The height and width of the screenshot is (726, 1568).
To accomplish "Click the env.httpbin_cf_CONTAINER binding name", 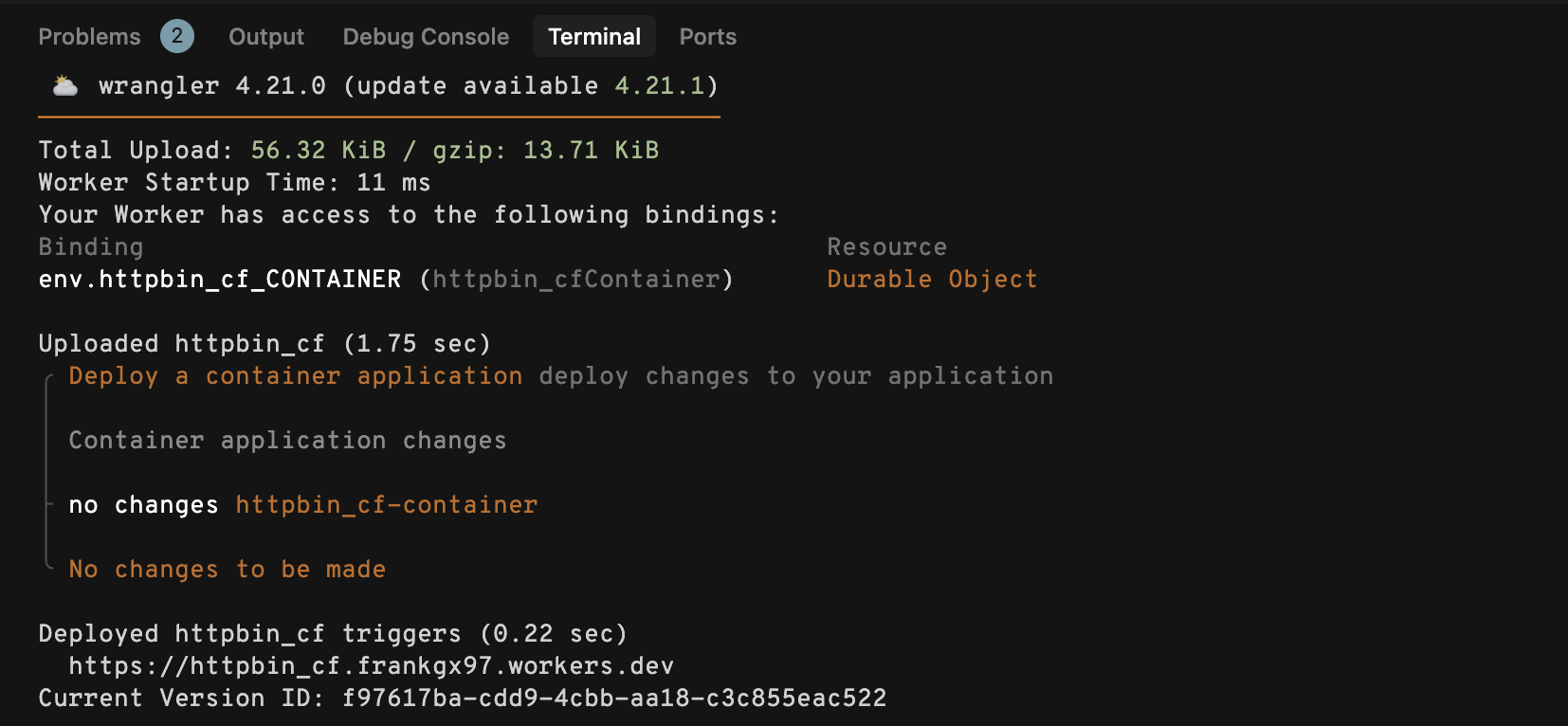I will tap(220, 280).
